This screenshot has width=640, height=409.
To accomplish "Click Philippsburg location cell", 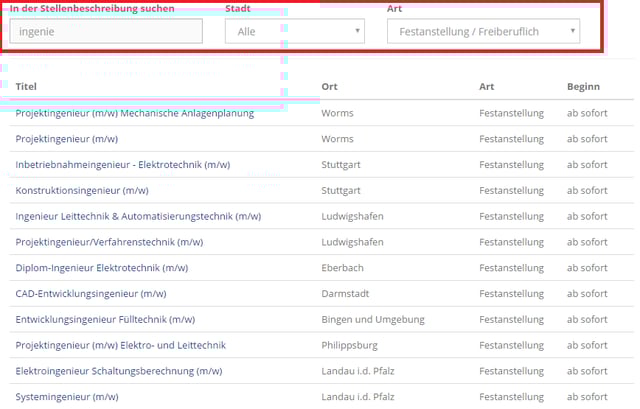I will (349, 345).
